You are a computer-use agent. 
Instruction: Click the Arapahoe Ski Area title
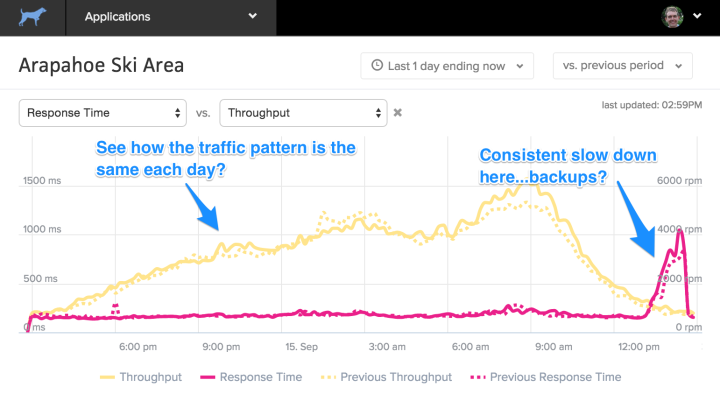point(101,65)
